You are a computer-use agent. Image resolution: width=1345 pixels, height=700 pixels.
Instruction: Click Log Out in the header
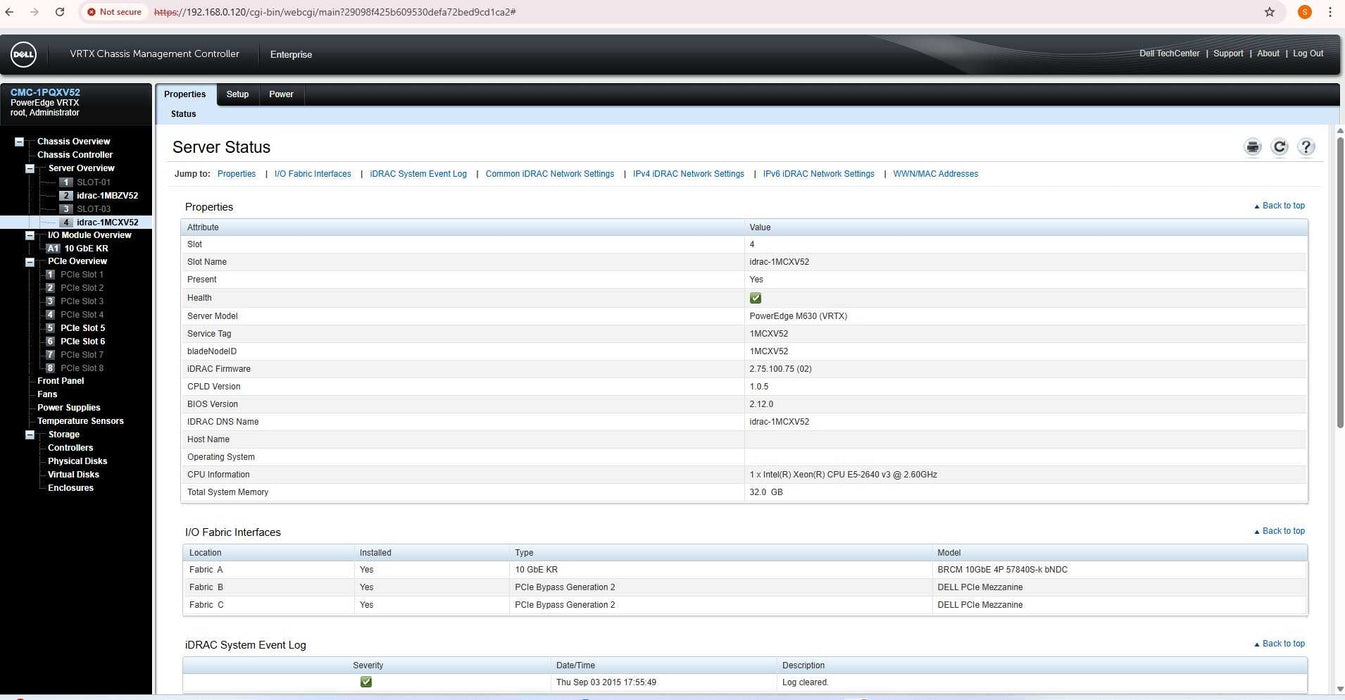coord(1308,54)
